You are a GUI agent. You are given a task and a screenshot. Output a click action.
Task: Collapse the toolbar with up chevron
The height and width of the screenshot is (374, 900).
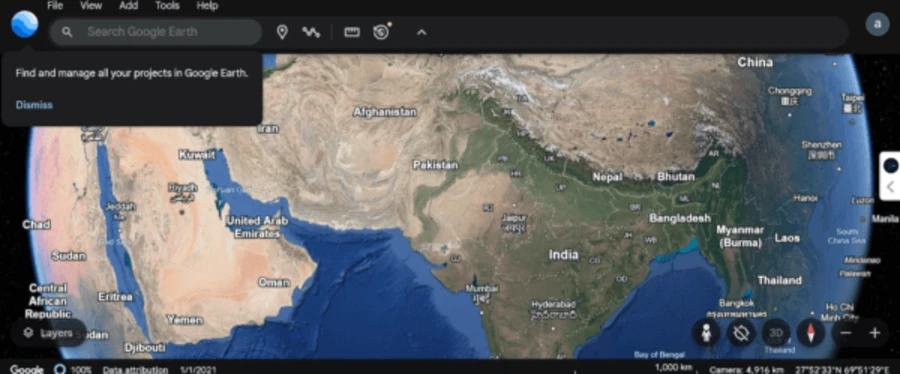pyautogui.click(x=421, y=33)
